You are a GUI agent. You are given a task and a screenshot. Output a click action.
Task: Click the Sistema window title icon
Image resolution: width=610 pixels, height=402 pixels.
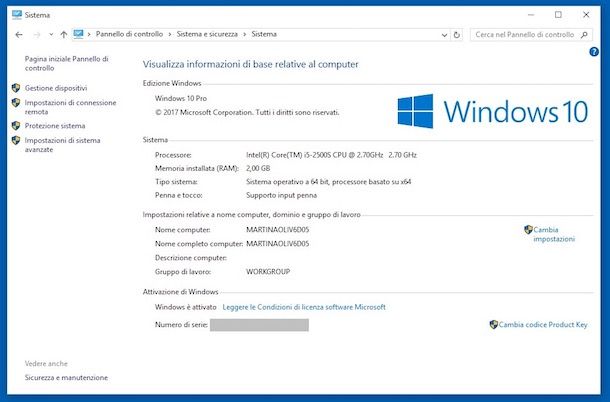[x=17, y=15]
